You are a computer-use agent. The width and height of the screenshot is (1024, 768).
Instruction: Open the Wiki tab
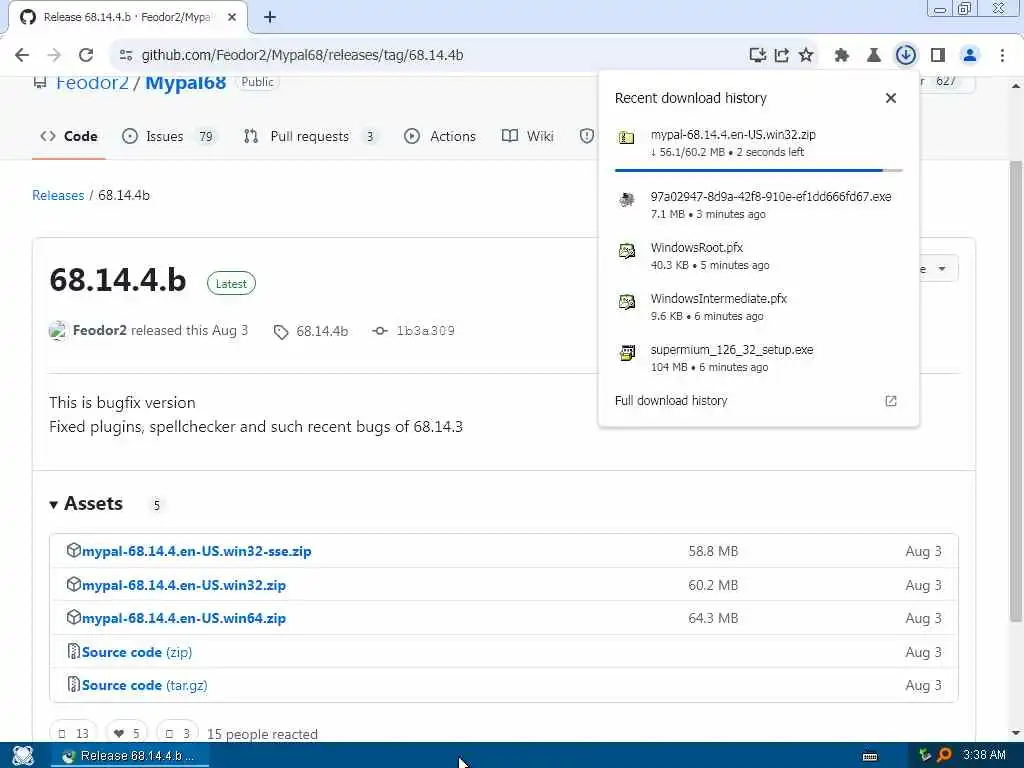(x=528, y=136)
